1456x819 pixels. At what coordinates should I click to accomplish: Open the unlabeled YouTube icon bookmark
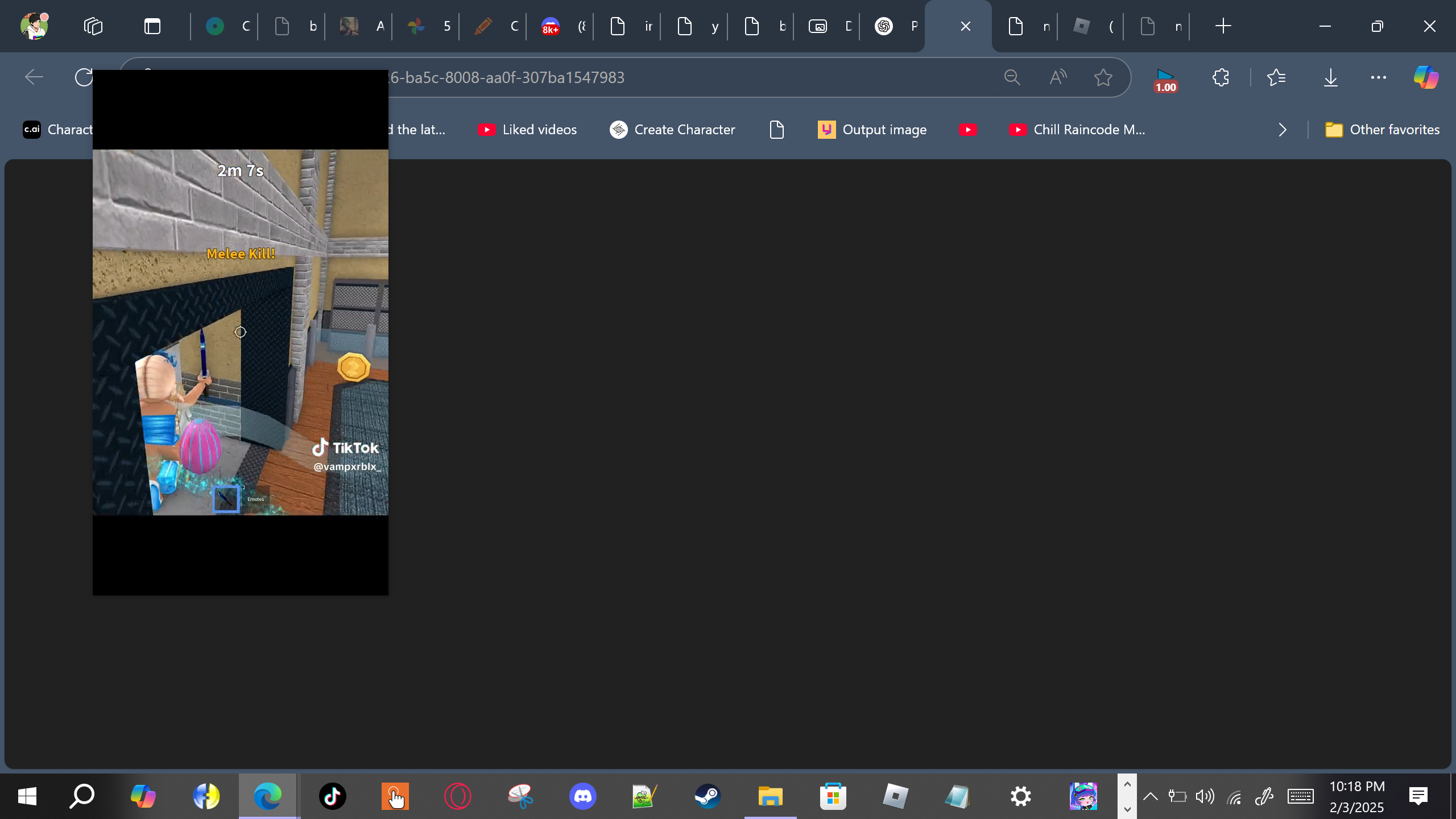pos(967,130)
